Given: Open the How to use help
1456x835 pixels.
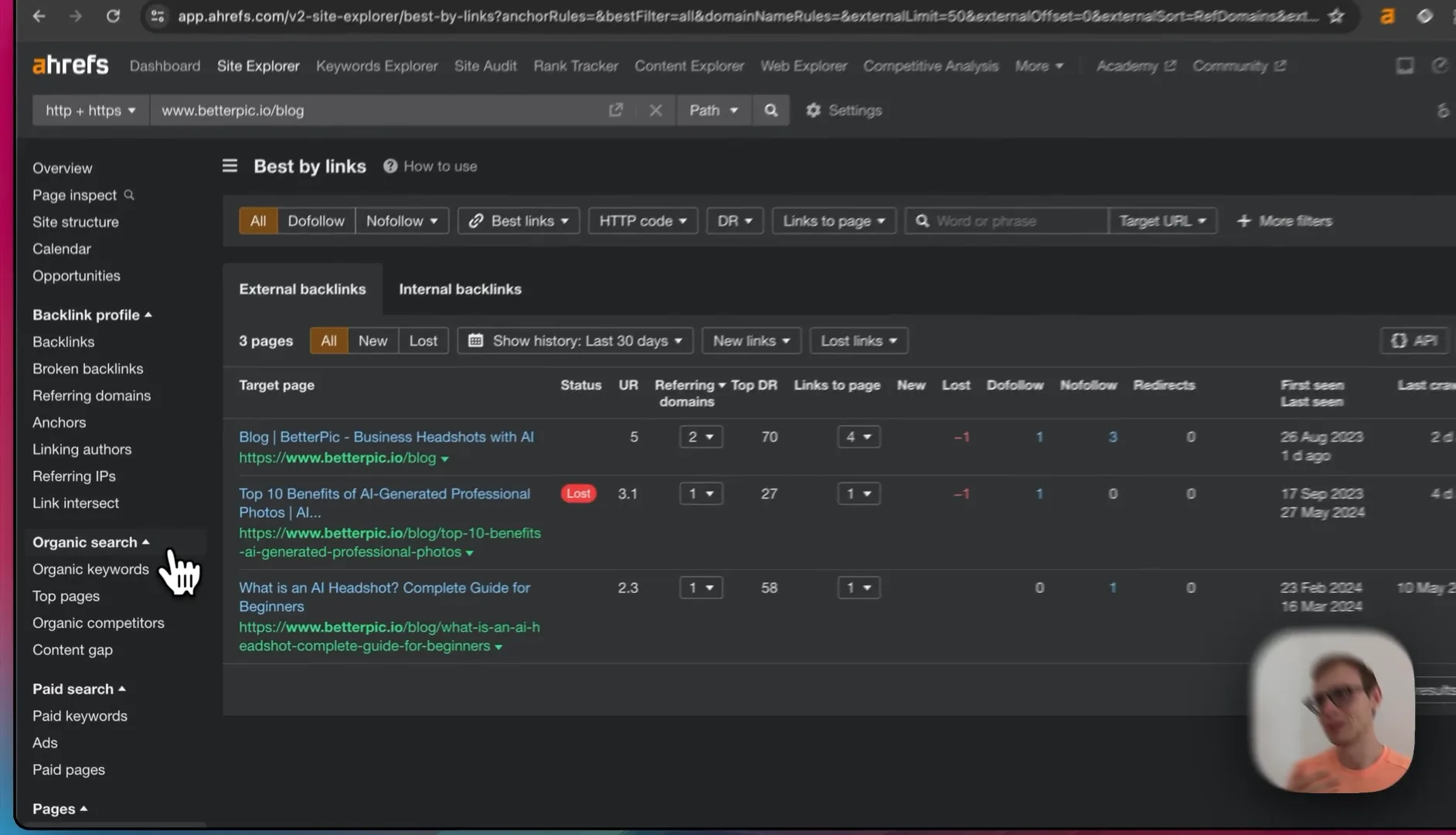Looking at the screenshot, I should click(430, 166).
